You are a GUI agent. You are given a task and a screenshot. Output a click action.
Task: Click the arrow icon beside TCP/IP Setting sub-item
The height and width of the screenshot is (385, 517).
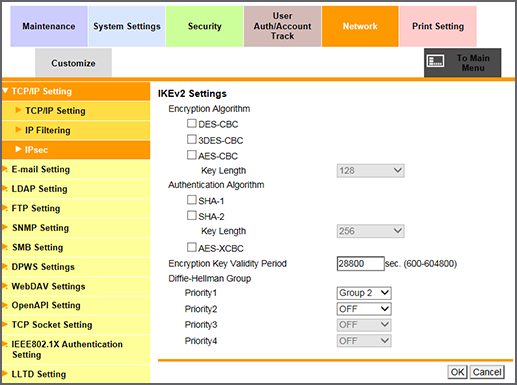click(18, 110)
